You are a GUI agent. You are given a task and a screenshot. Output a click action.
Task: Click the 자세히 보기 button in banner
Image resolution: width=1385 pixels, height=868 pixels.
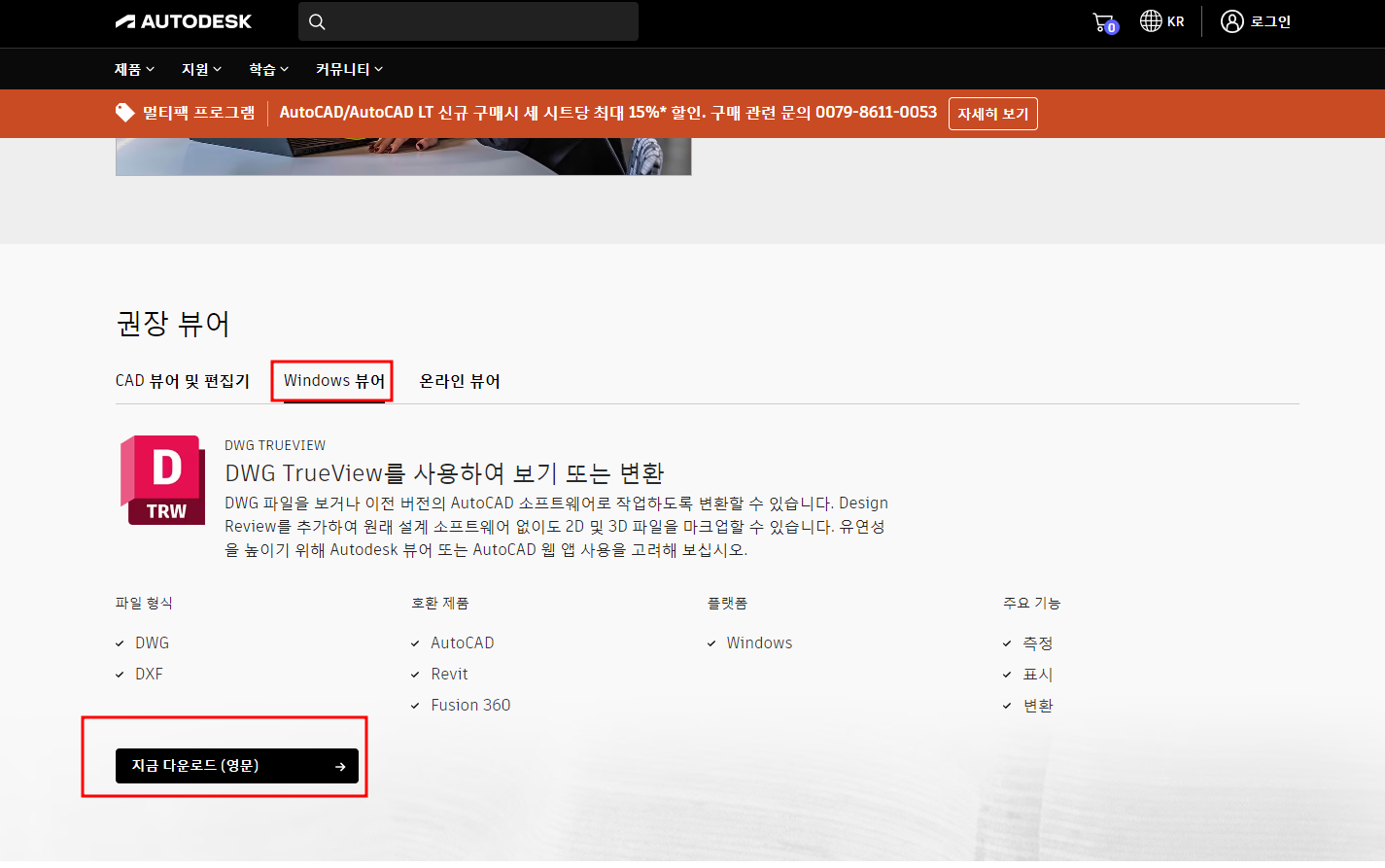(x=993, y=114)
